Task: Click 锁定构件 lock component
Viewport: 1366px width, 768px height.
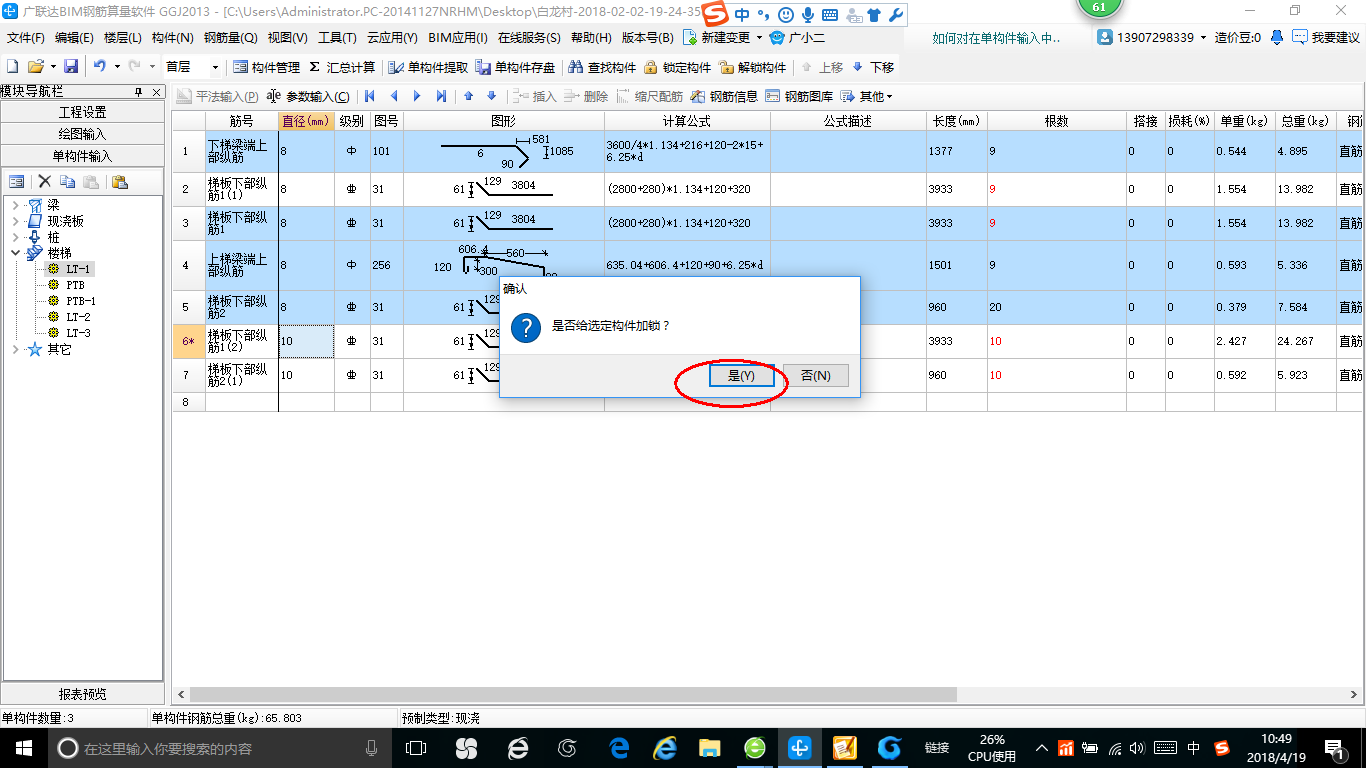Action: 677,67
